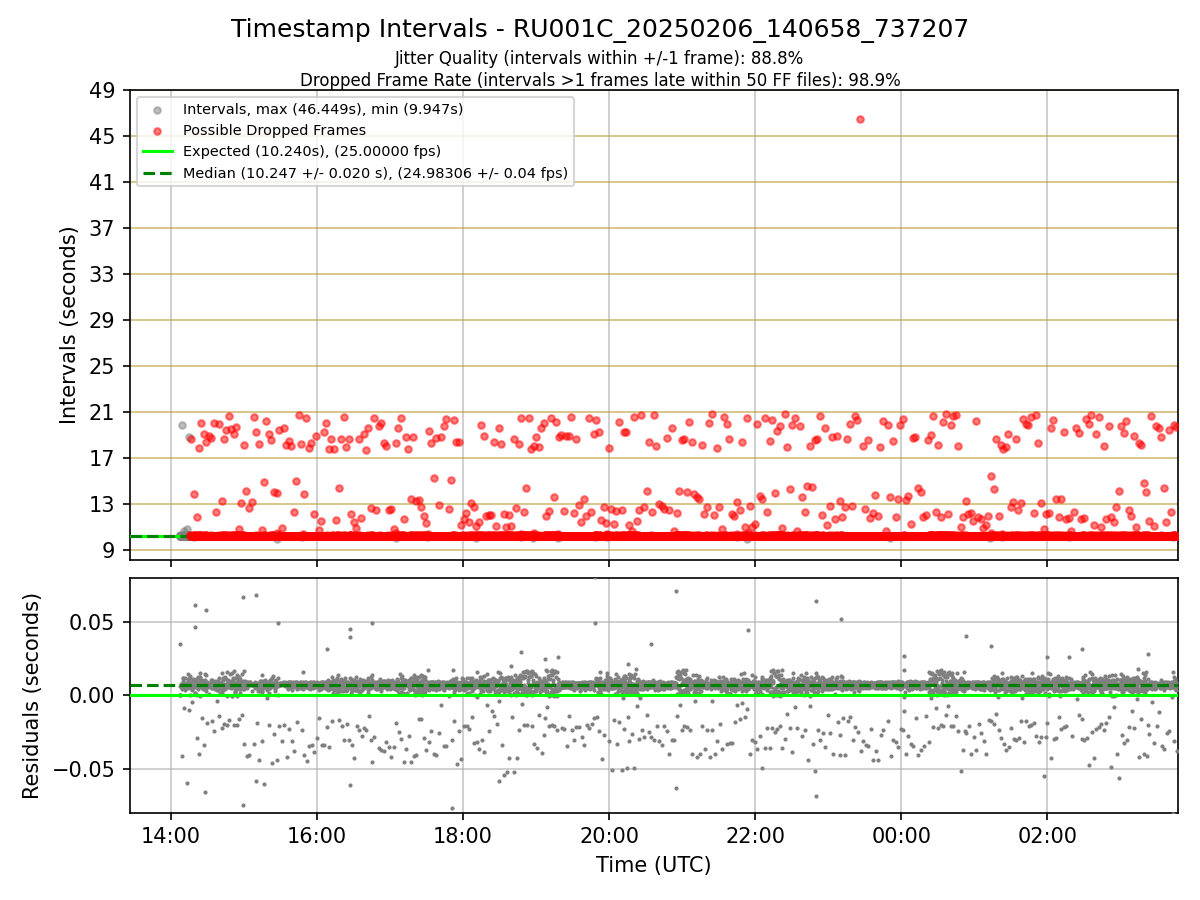1200x900 pixels.
Task: Click the 'Time (UTC)' x-axis label
Action: [x=653, y=865]
